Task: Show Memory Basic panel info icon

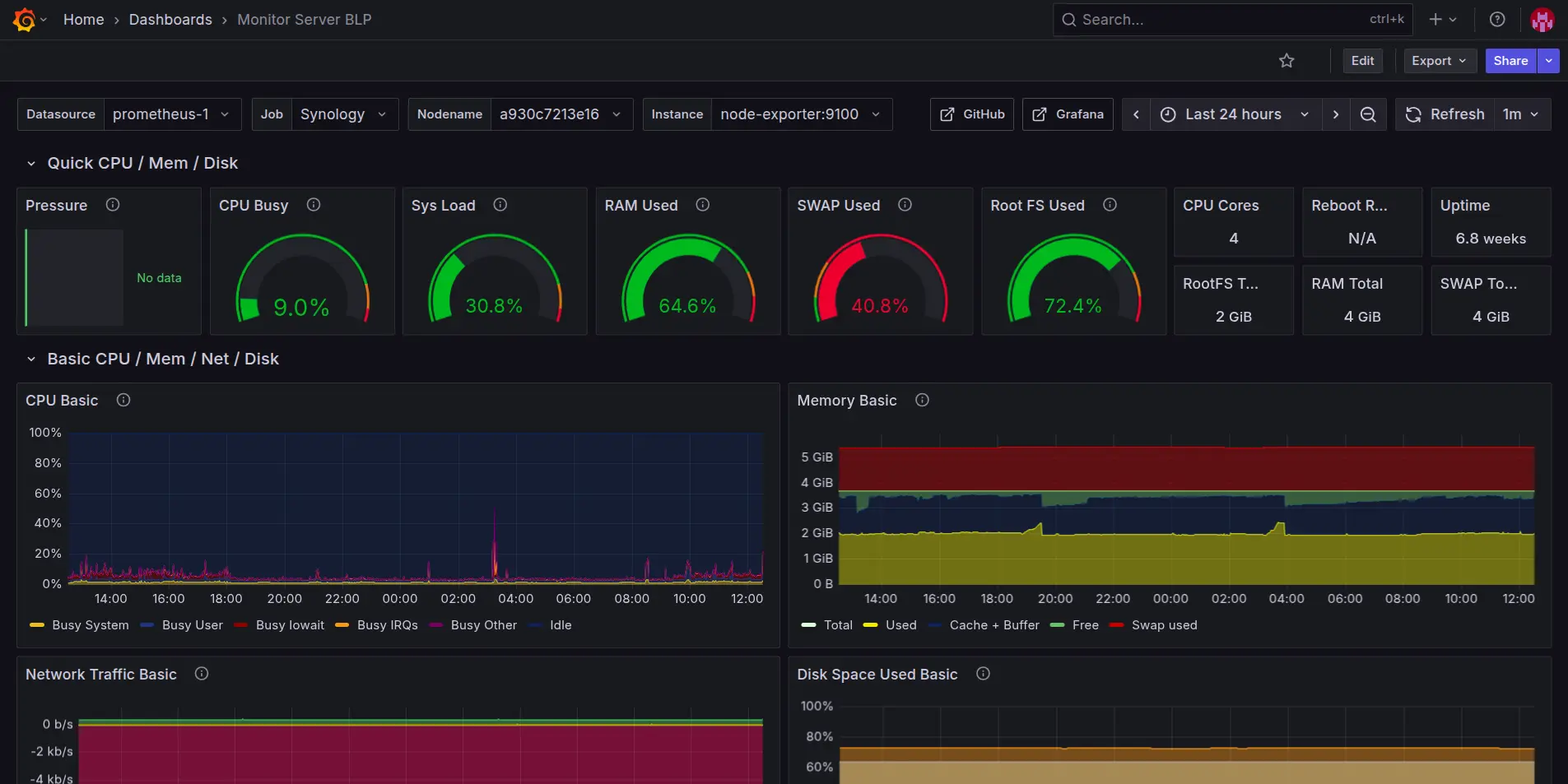Action: (923, 400)
